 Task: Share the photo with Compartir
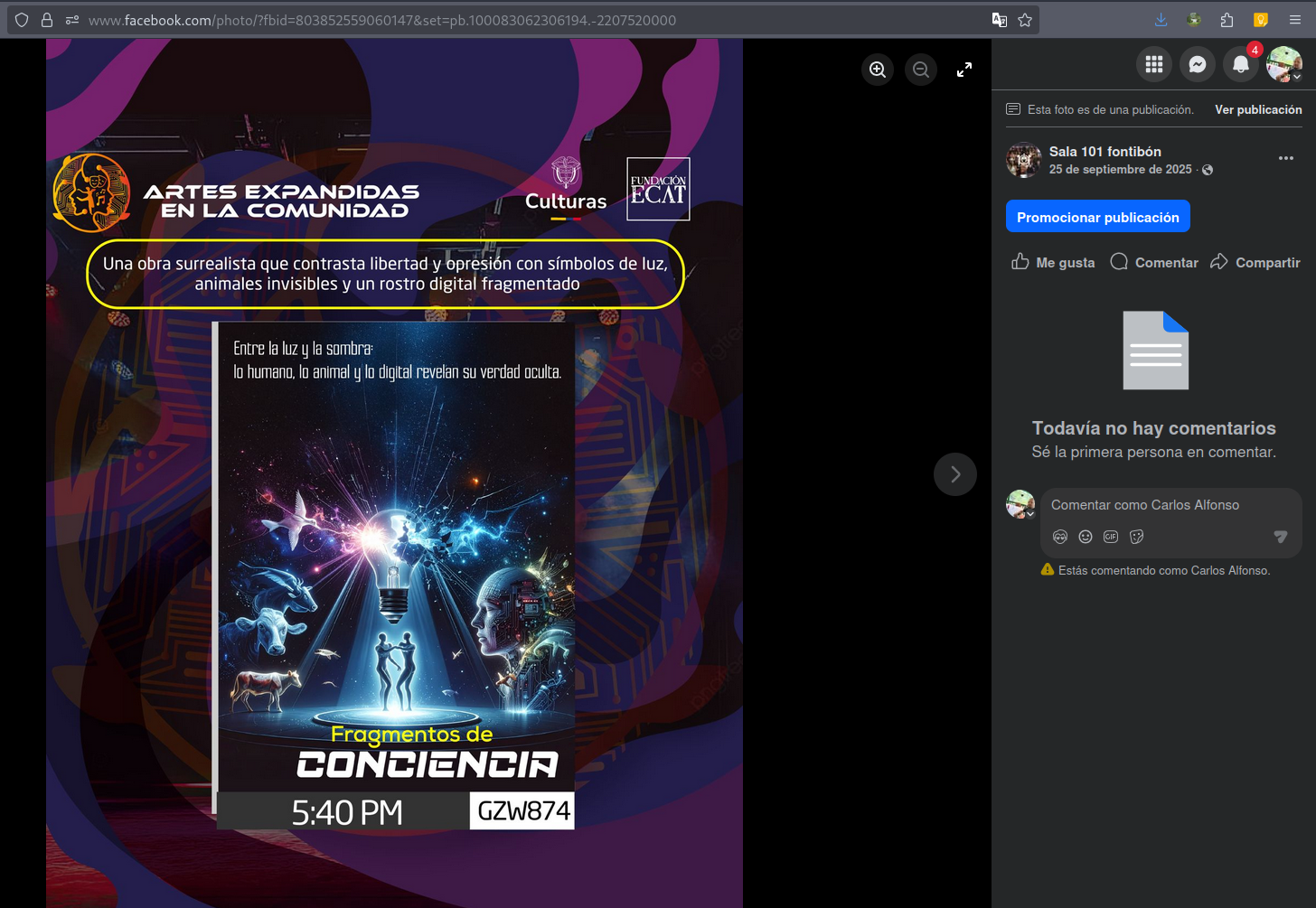[x=1255, y=262]
